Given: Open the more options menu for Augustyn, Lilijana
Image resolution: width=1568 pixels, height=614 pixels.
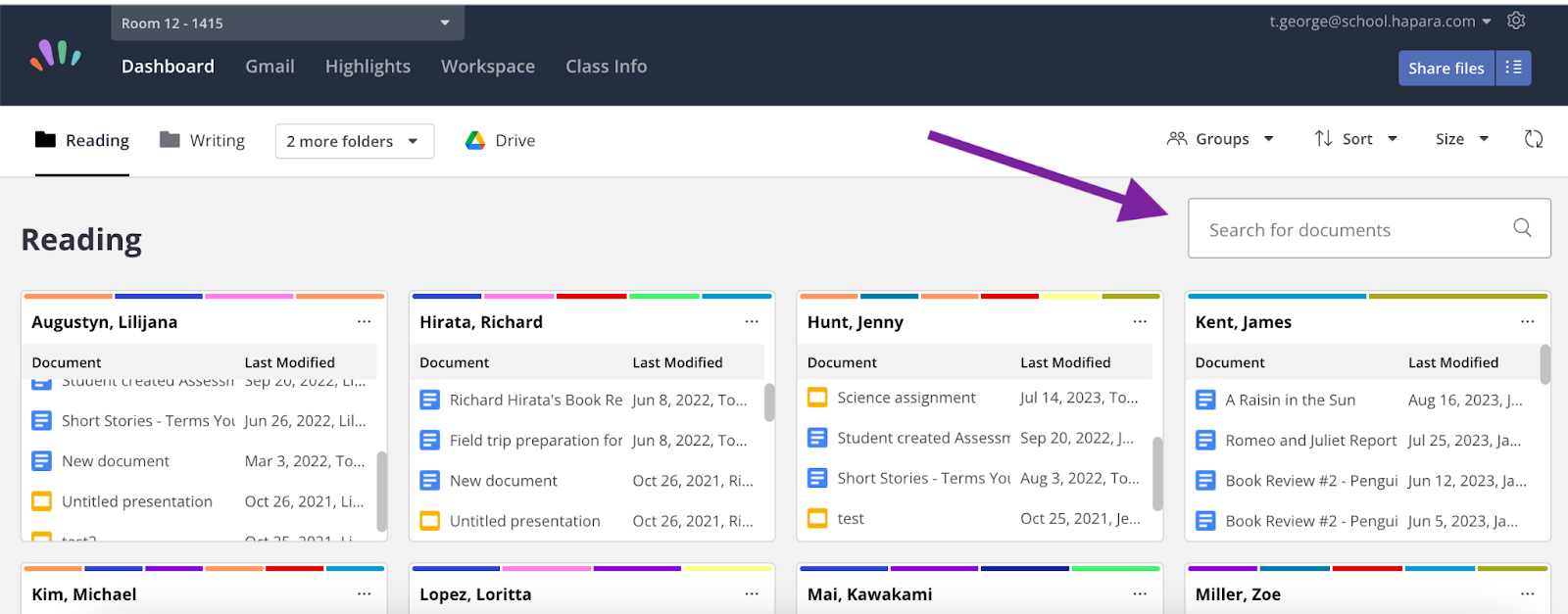Looking at the screenshot, I should coord(364,321).
